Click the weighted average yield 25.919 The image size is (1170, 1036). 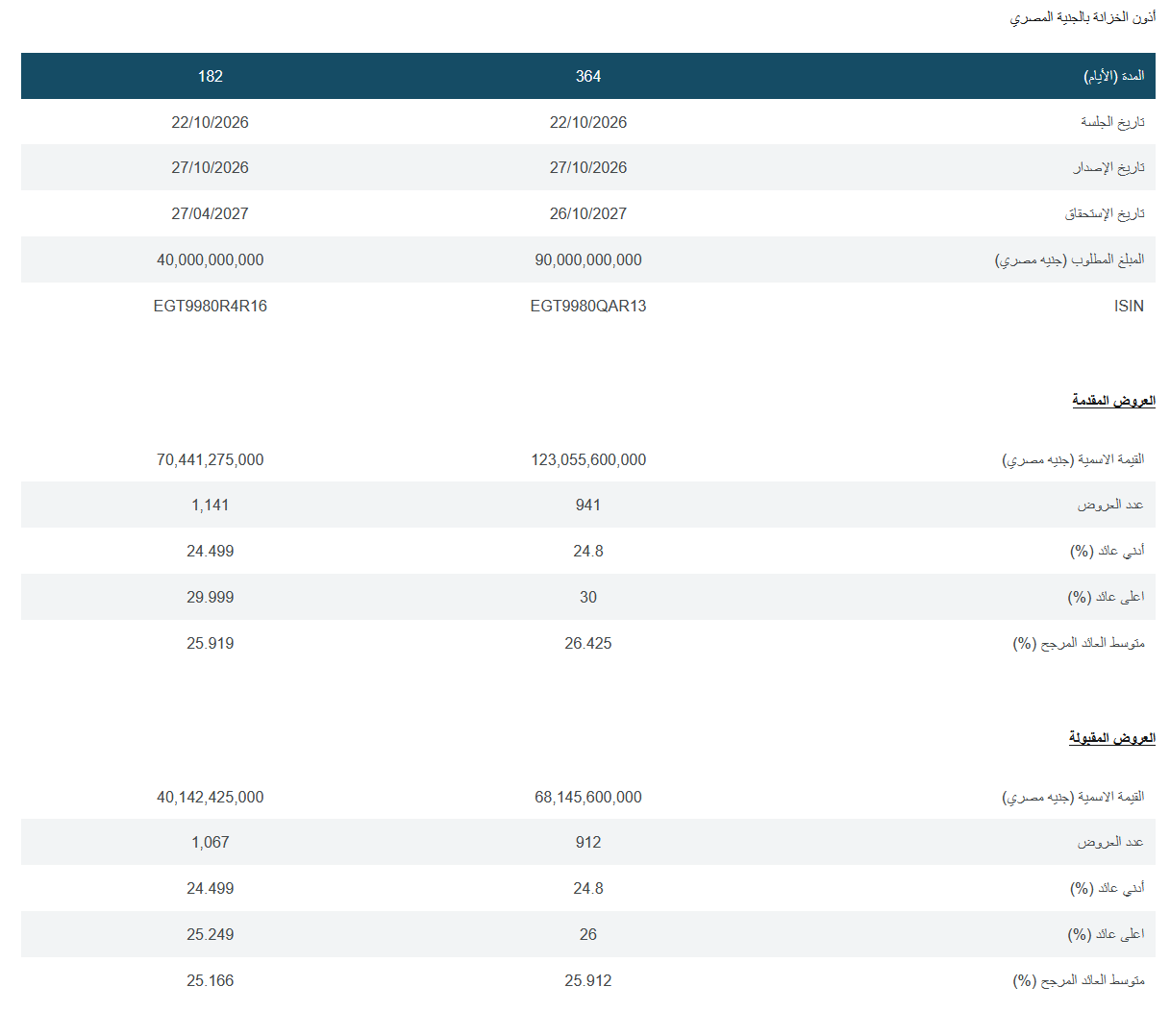point(211,644)
